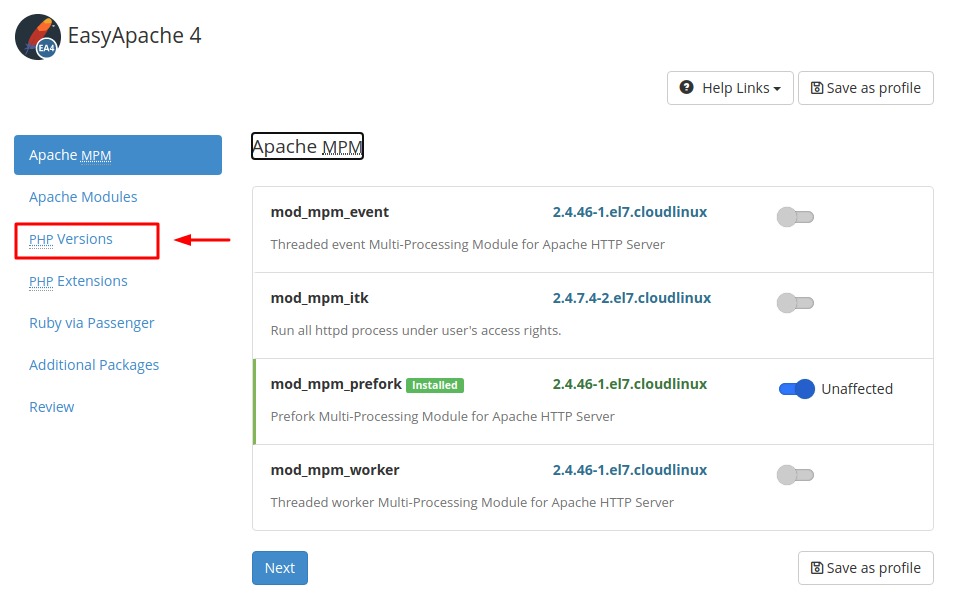Click the mod_mpm_prefork version 2.4.46-1.el7.cloudlinux

click(x=630, y=384)
